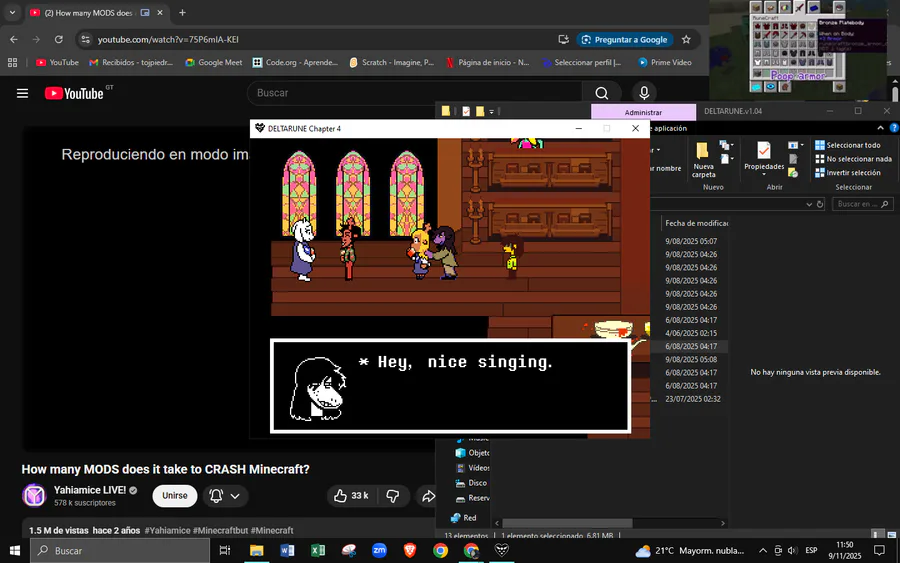This screenshot has height=563, width=900.
Task: Collapse the Explorer ribbon with the chevron
Action: (x=880, y=128)
